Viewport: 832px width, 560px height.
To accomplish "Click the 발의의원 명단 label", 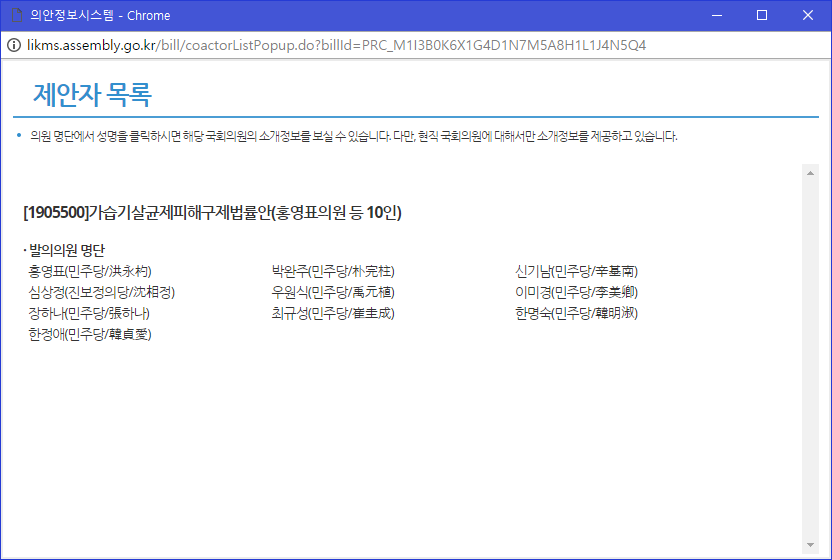I will (x=66, y=250).
